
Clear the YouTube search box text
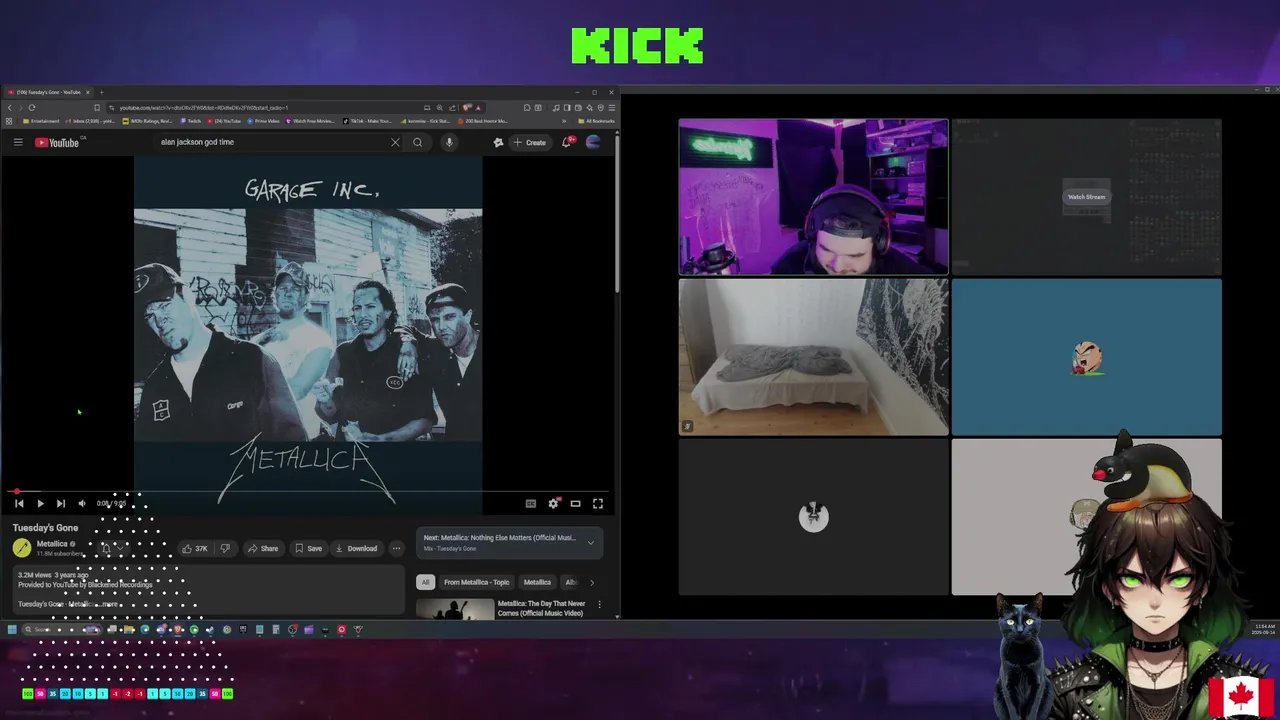click(395, 142)
